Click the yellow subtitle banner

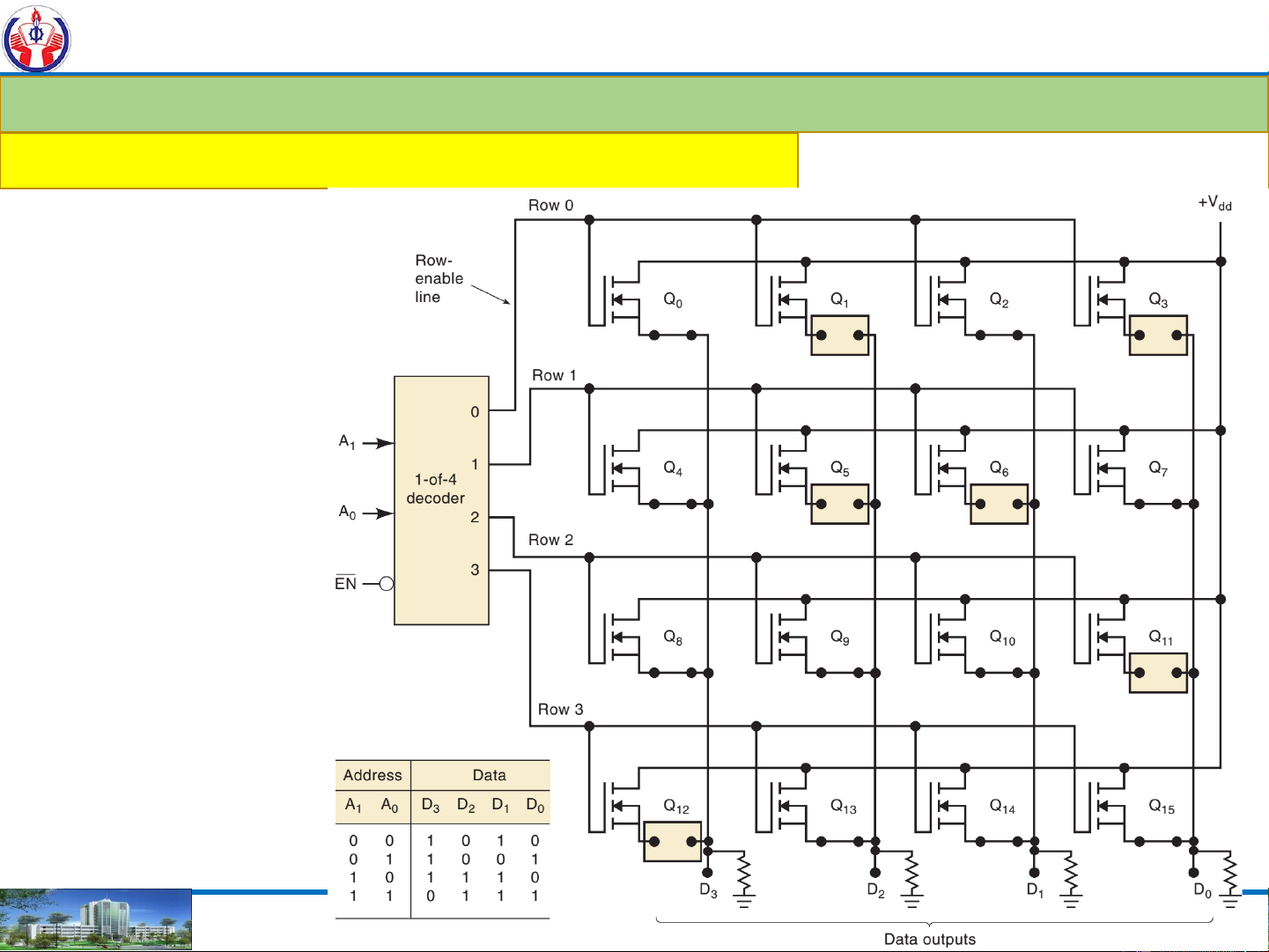point(398,160)
